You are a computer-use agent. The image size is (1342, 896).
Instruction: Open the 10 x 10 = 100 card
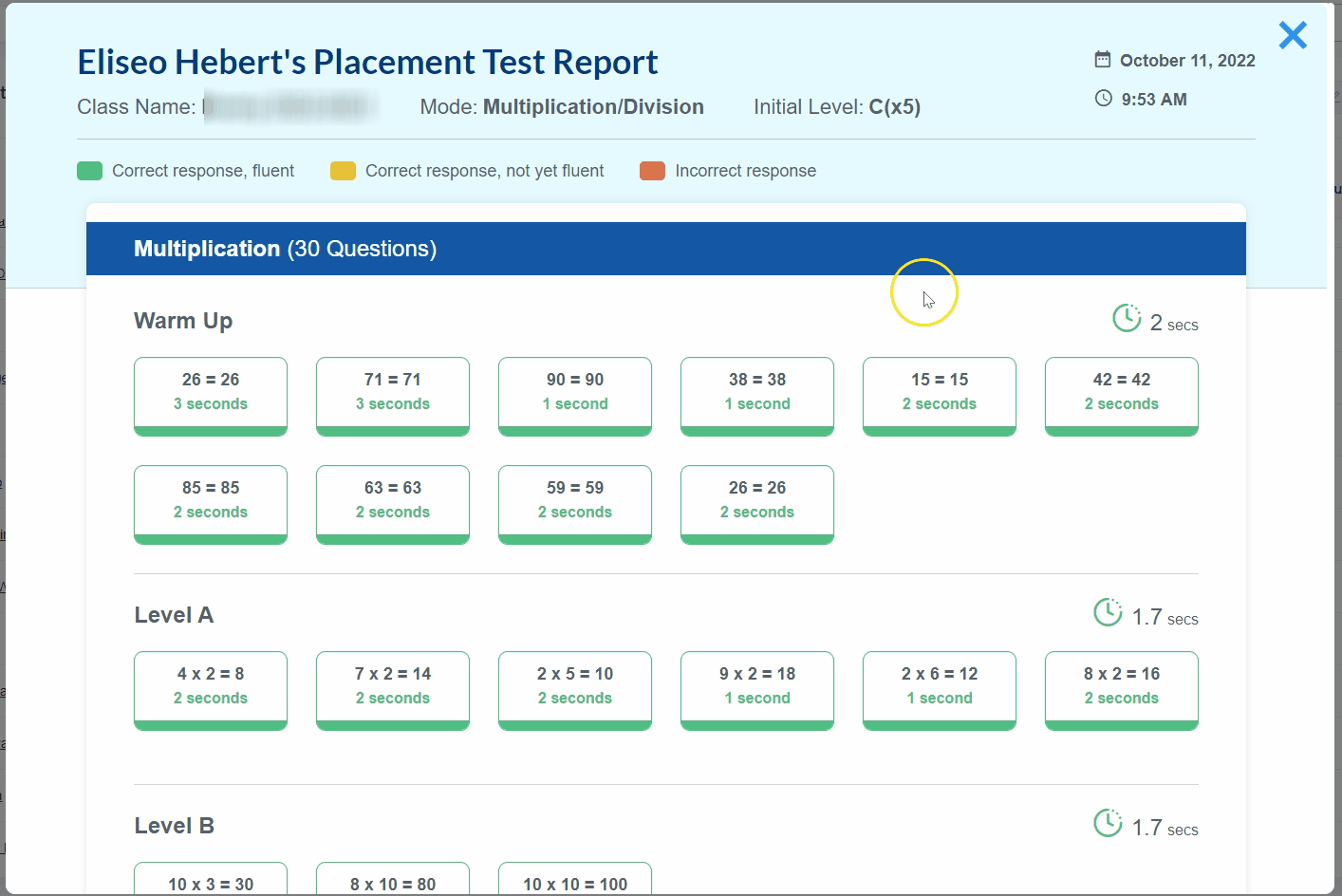(x=575, y=879)
